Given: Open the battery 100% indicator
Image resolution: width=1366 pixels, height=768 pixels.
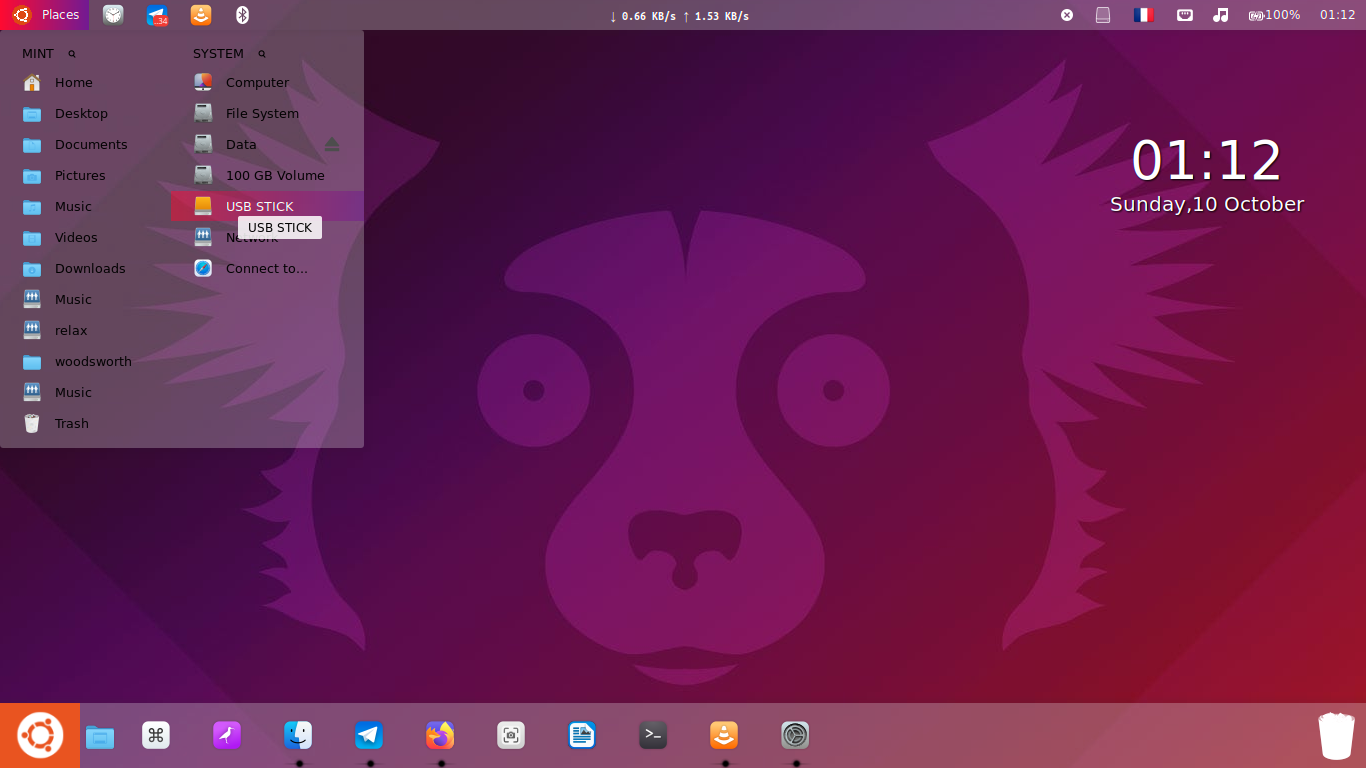Looking at the screenshot, I should (1275, 15).
